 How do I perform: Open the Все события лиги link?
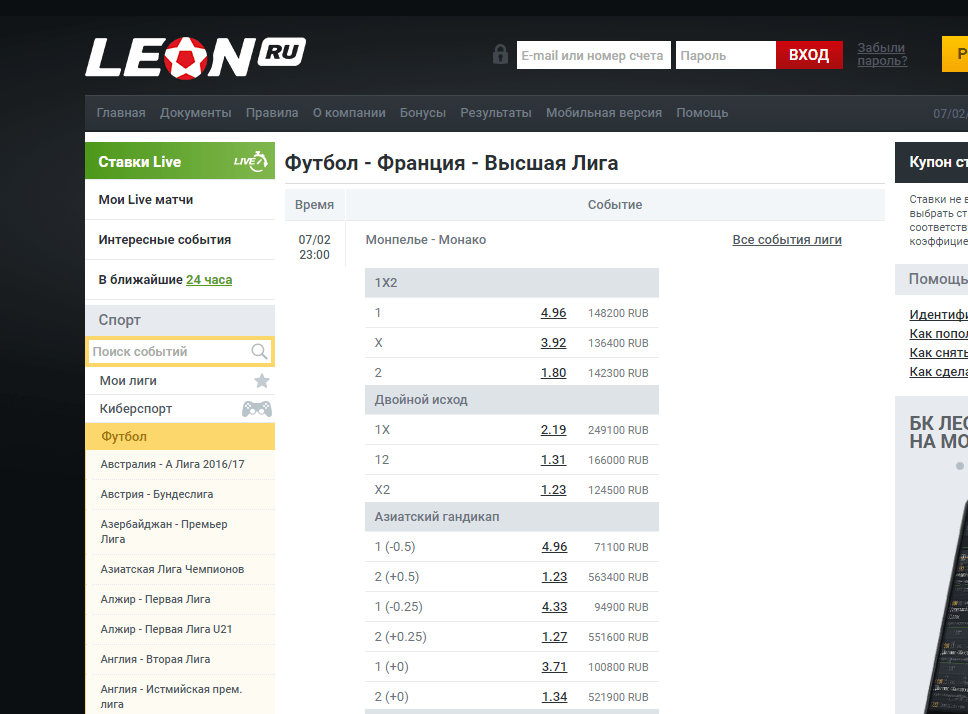tap(786, 239)
